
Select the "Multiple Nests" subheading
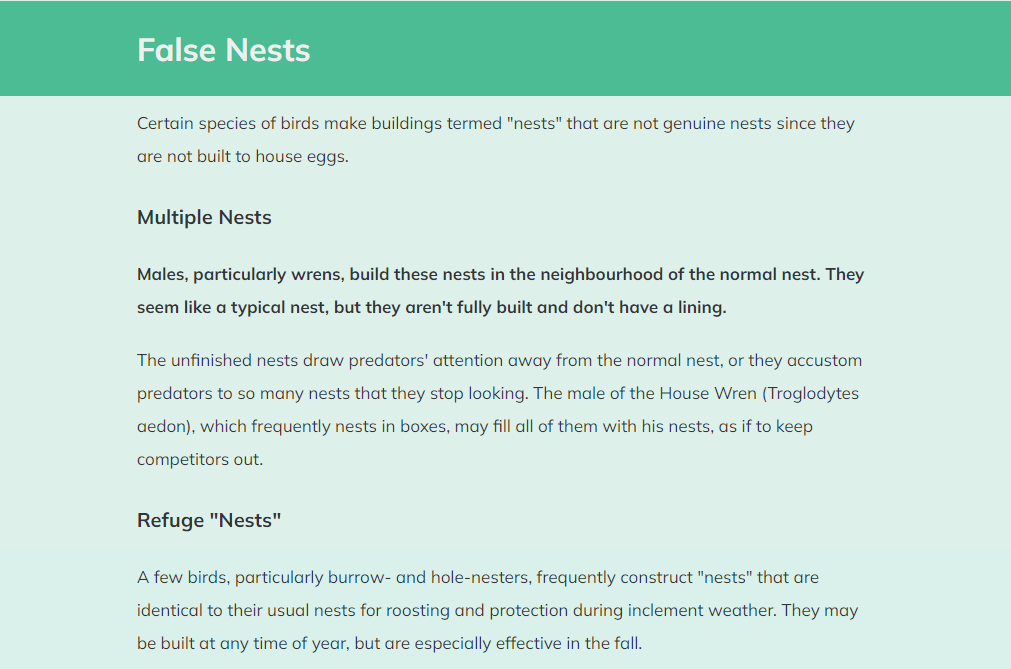click(x=204, y=218)
